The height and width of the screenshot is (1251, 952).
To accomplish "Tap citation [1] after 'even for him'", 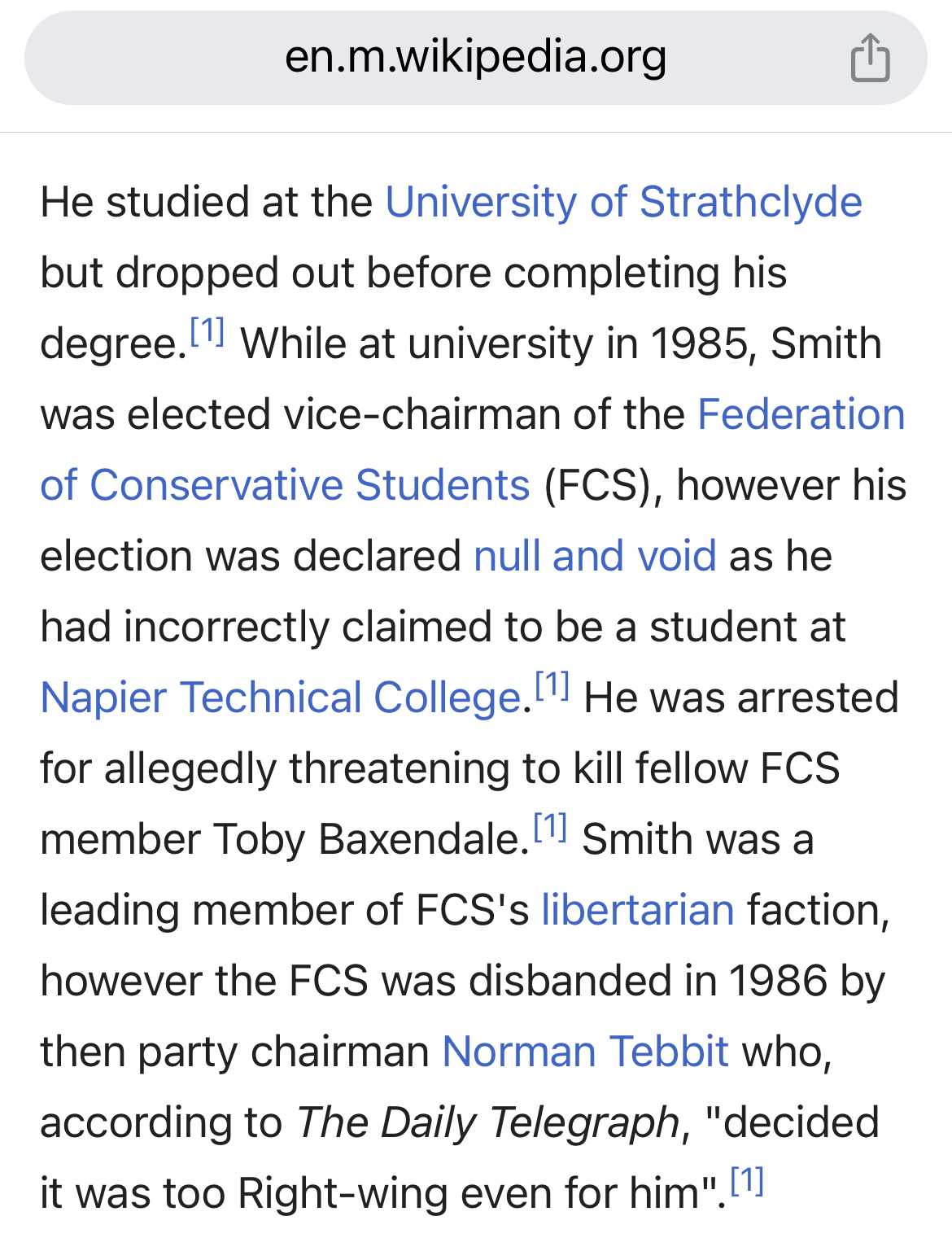I will tap(747, 1180).
